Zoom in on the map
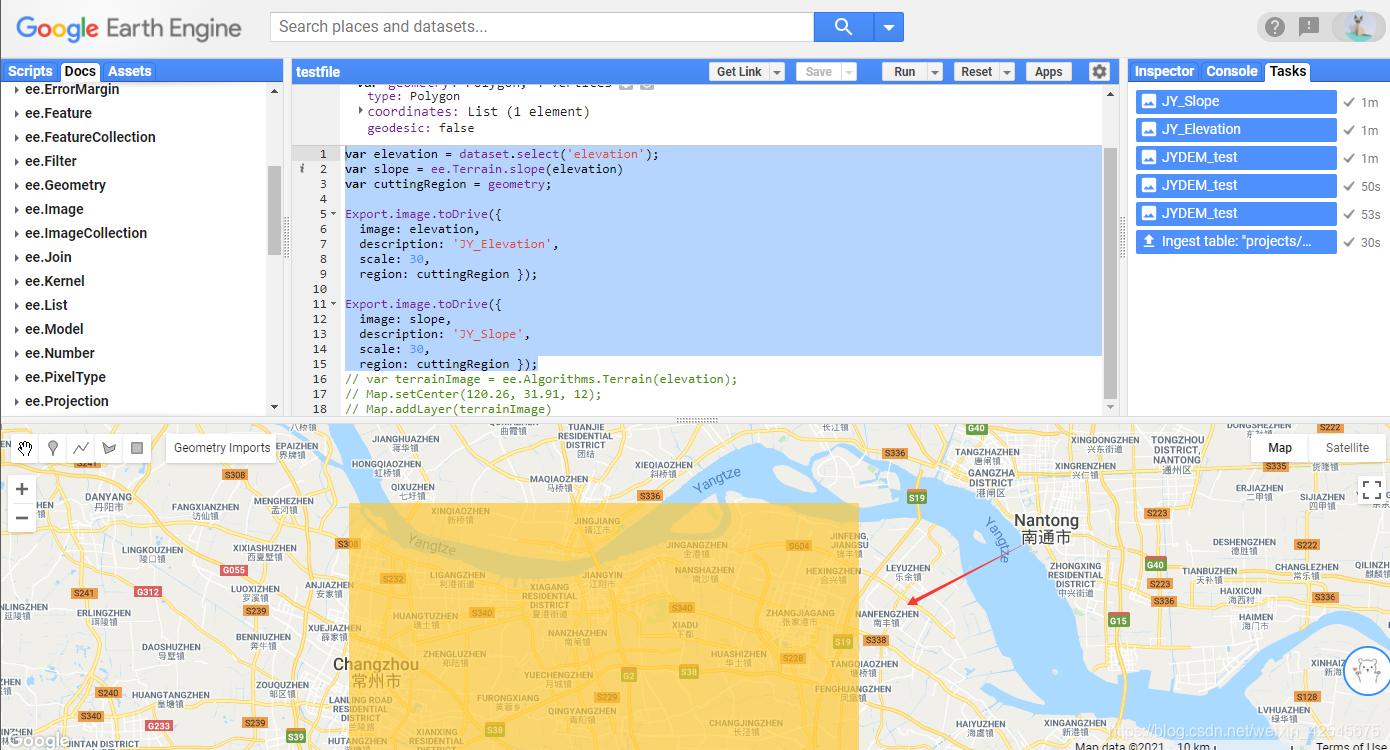Viewport: 1390px width, 750px height. click(22, 490)
